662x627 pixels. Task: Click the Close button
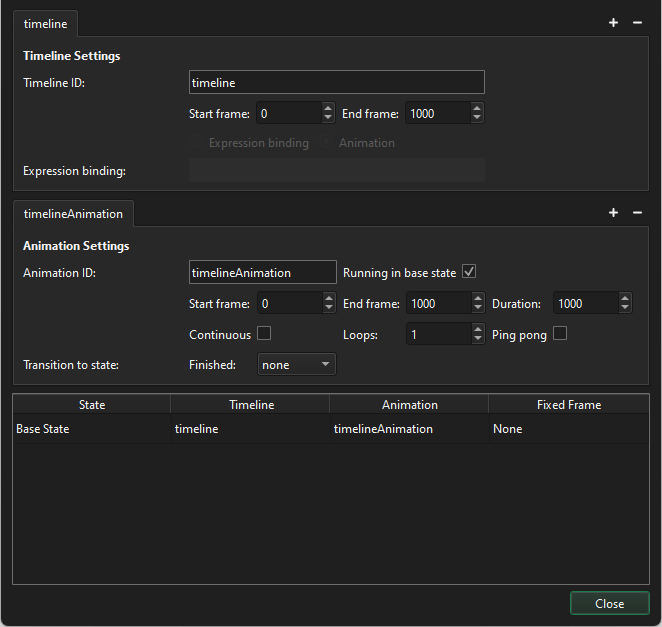609,603
